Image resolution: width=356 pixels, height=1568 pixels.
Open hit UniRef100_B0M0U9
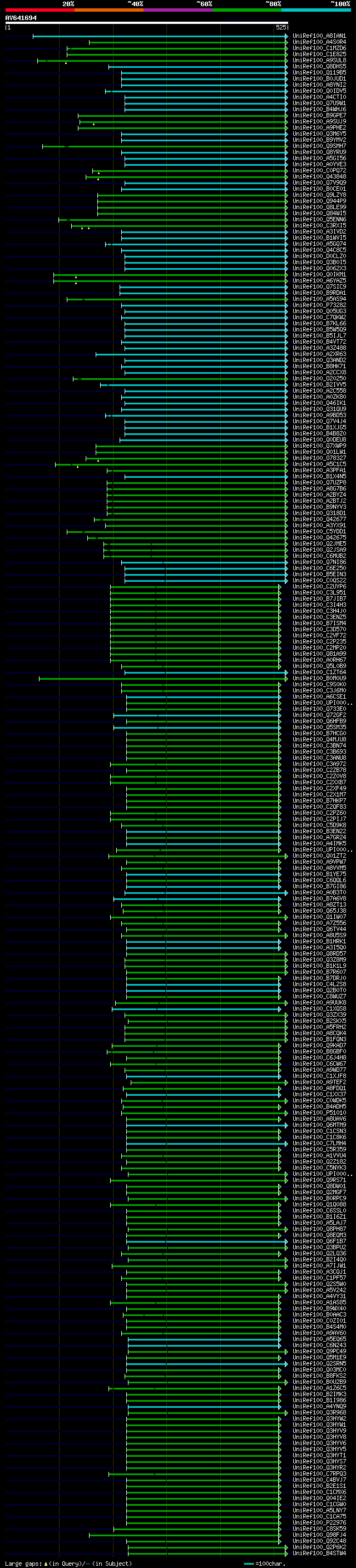click(x=319, y=678)
